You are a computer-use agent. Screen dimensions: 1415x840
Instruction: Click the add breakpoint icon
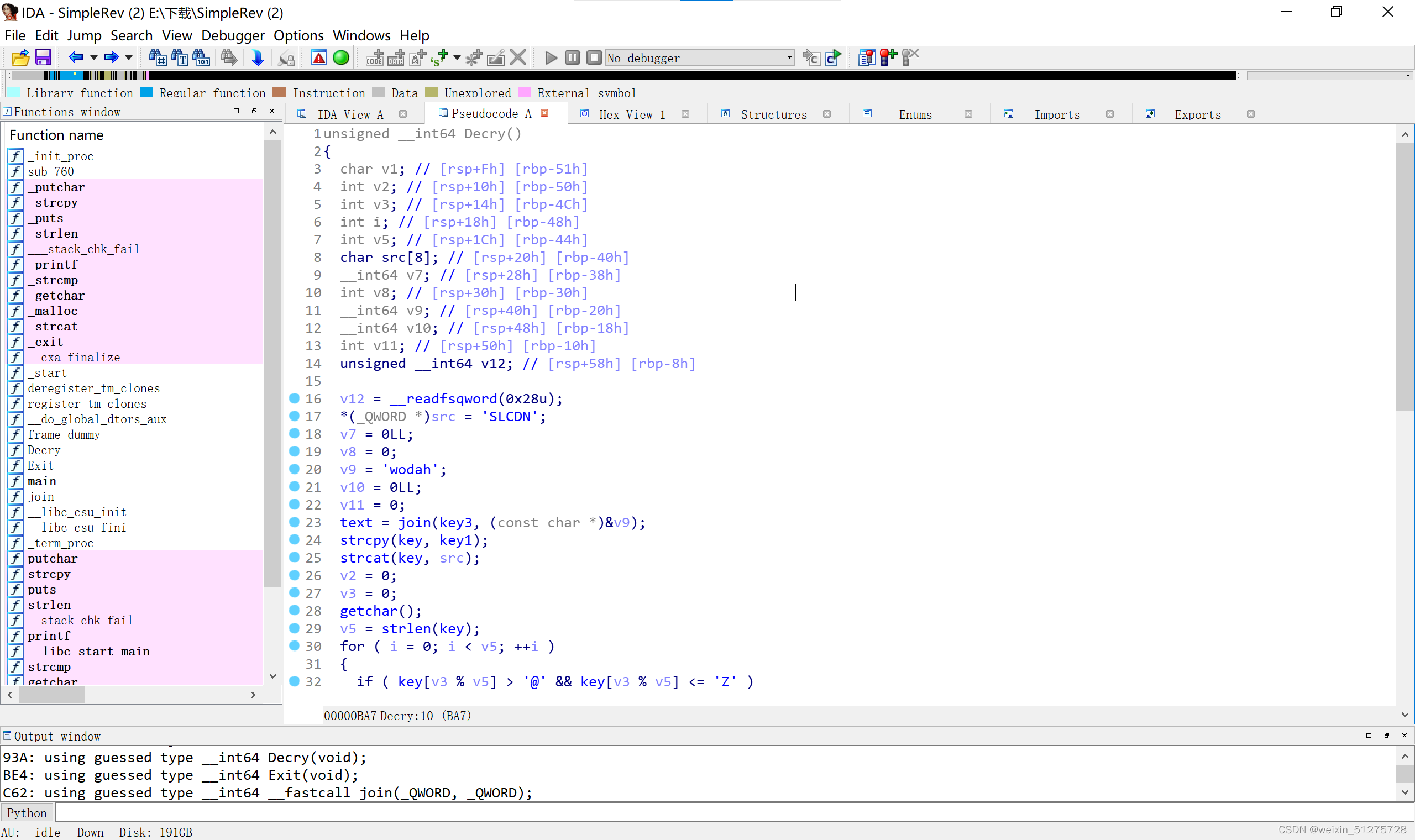point(888,57)
